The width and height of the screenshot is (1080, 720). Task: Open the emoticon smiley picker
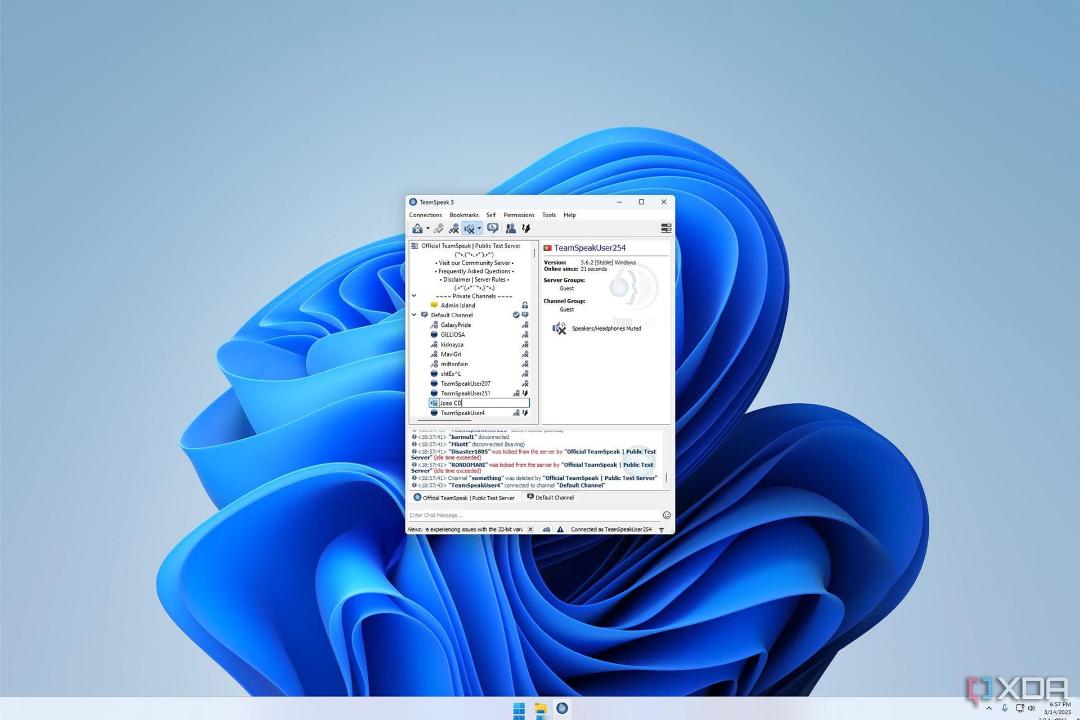[x=667, y=515]
